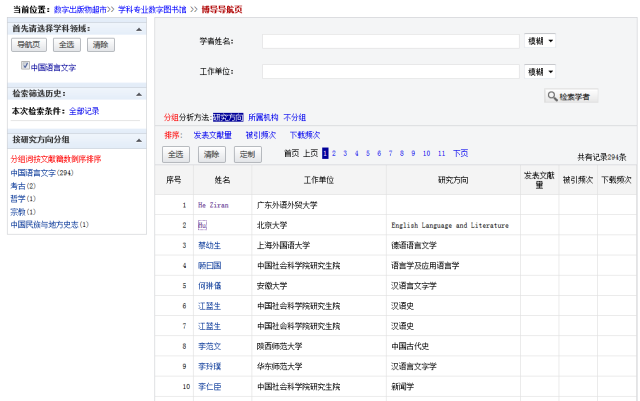
Task: Open the 数字出版物超市 breadcrumb link
Action: 80,9
